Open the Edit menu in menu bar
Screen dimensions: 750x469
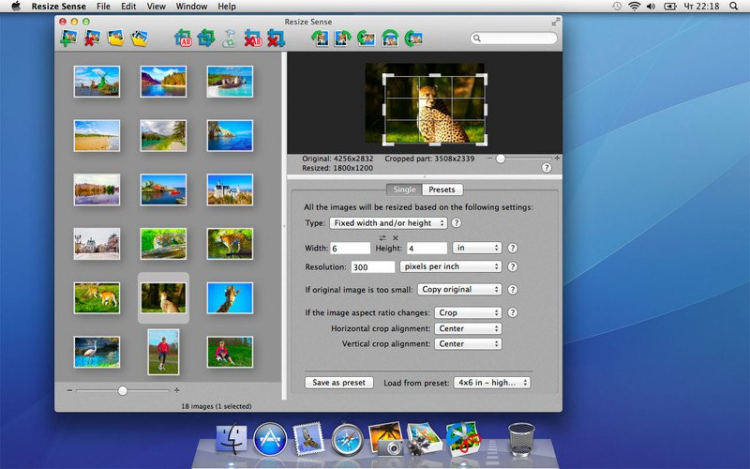tap(128, 6)
